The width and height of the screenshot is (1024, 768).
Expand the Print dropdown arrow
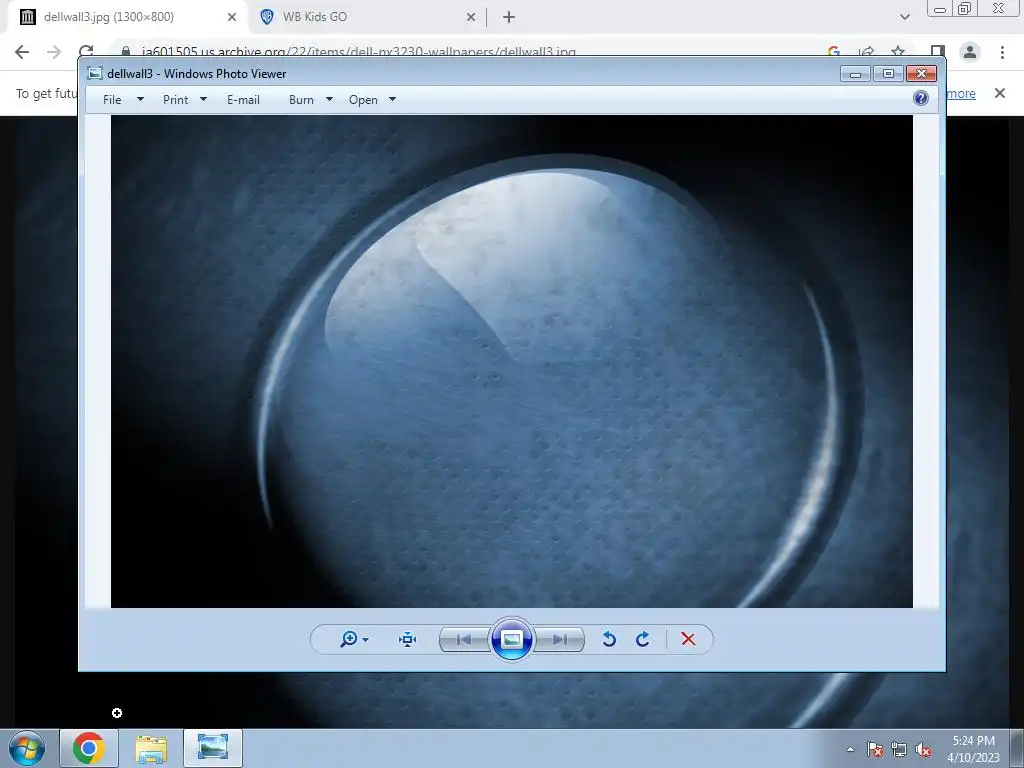[x=203, y=99]
